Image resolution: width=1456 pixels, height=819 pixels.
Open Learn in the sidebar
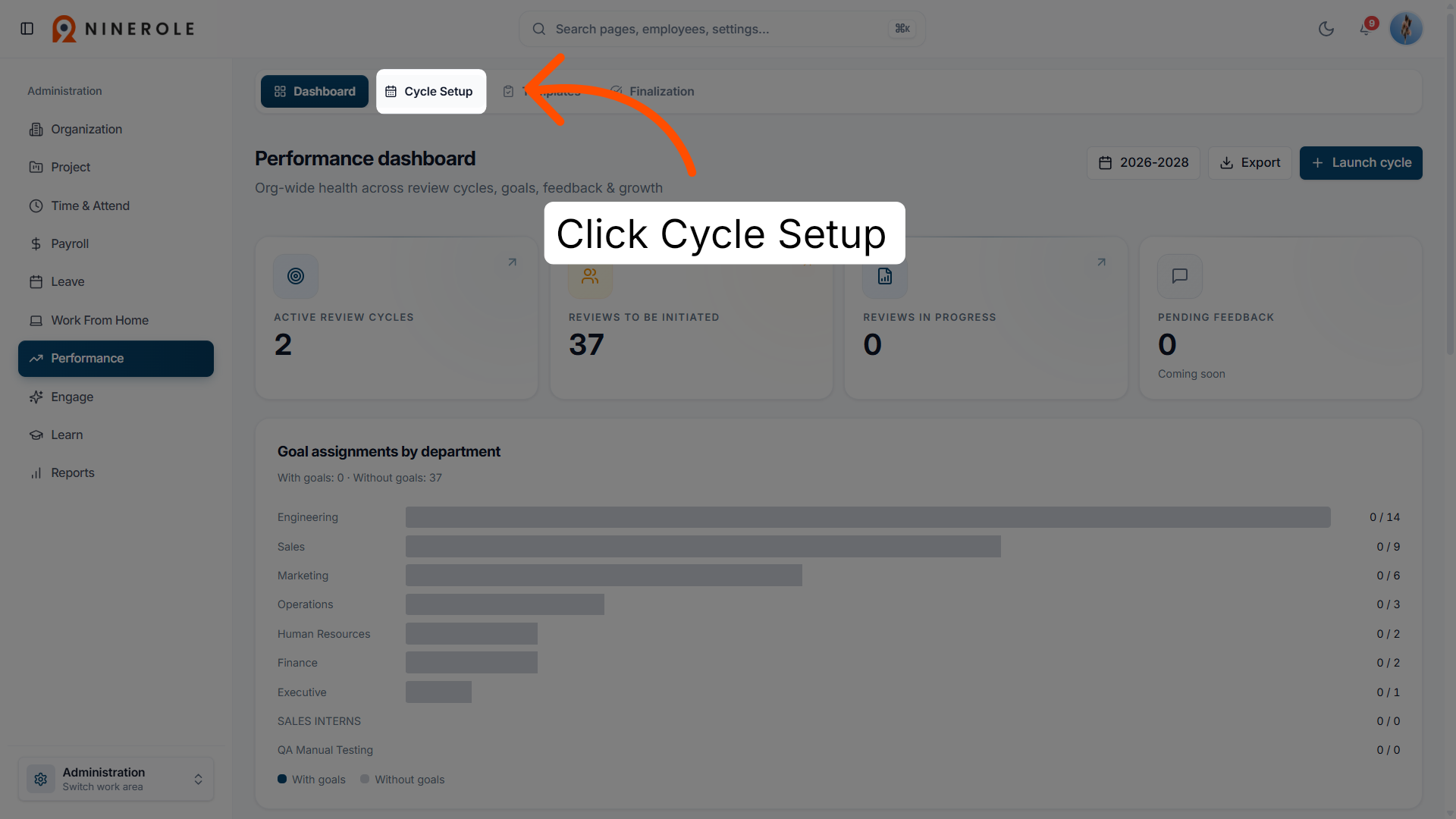116,435
